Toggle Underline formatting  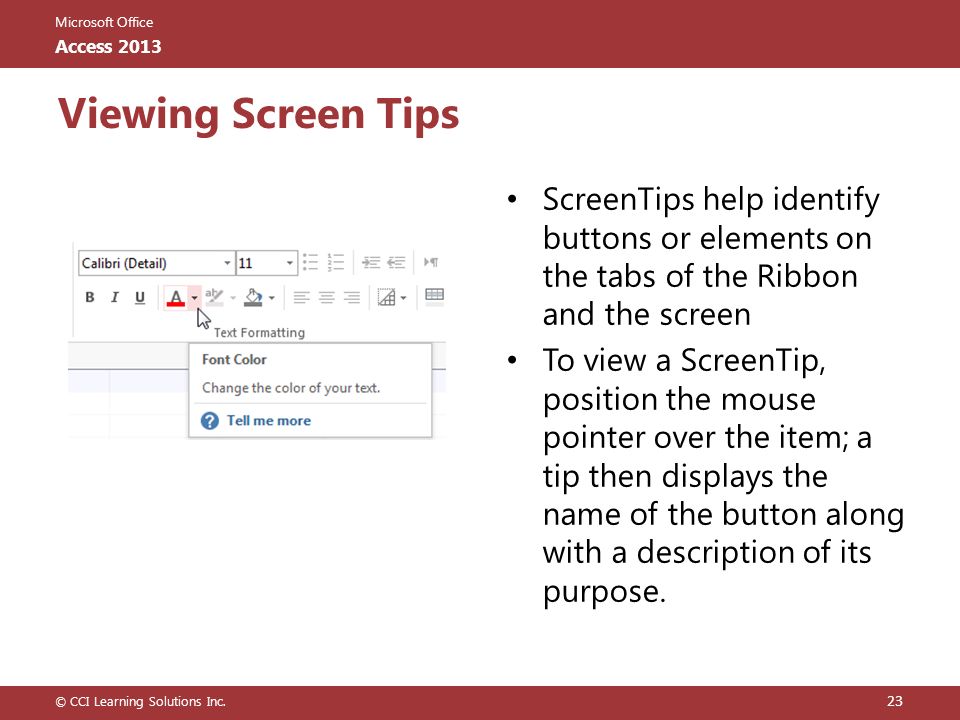click(x=140, y=298)
